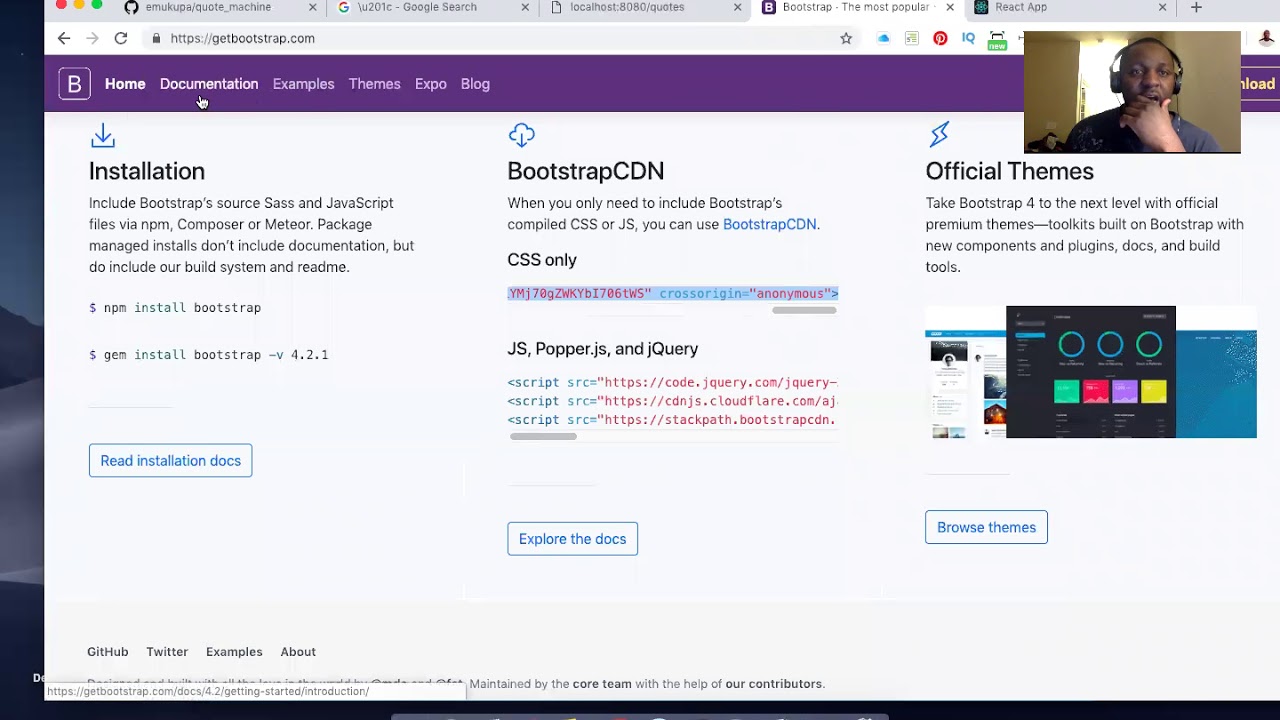Click the address bar URL
This screenshot has width=1280, height=720.
click(x=242, y=38)
